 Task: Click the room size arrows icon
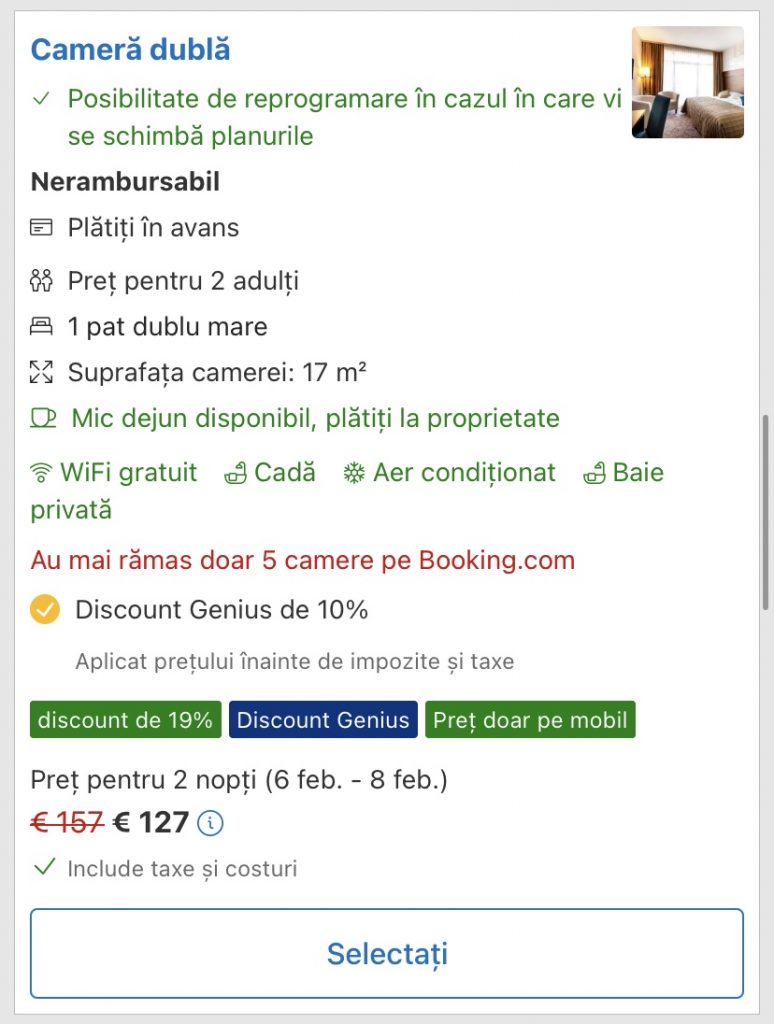[x=41, y=373]
